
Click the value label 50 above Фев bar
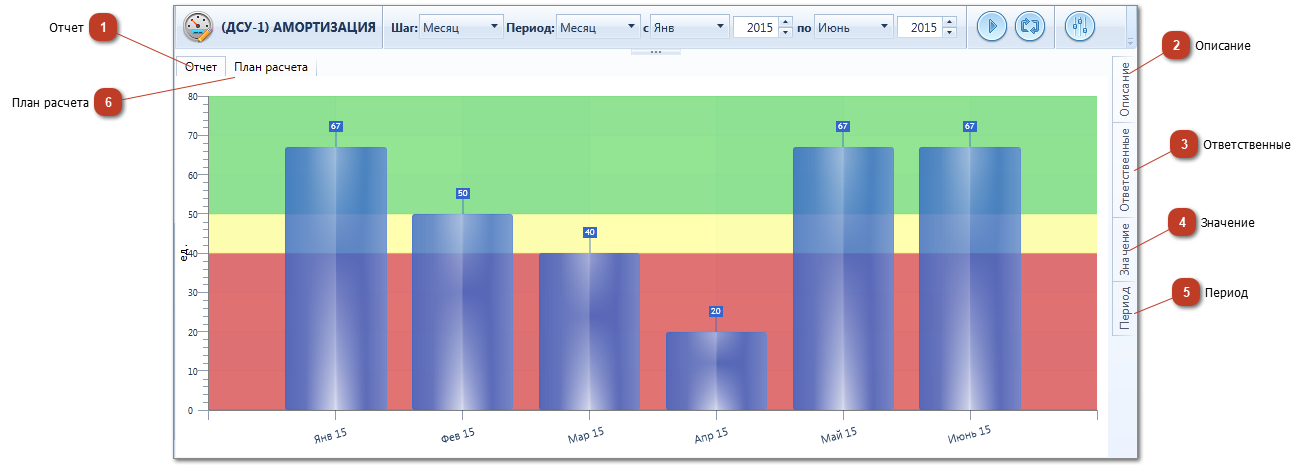463,193
